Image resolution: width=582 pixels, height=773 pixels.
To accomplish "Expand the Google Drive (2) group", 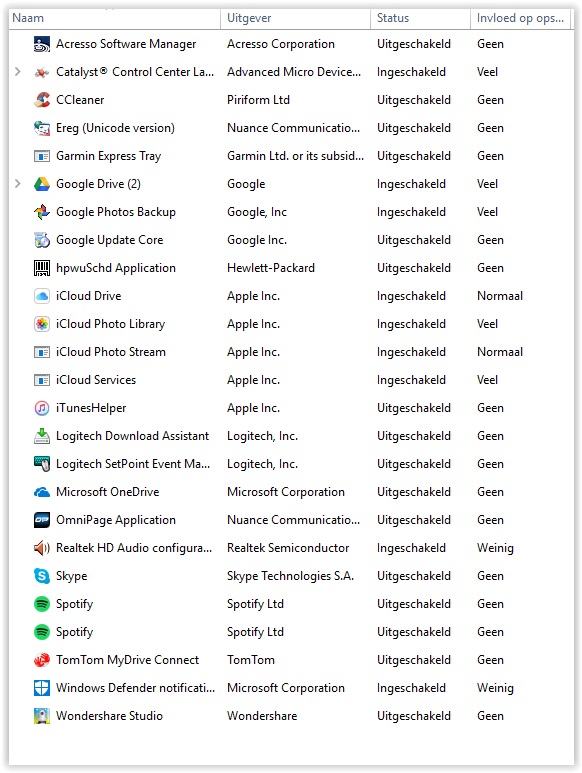I will [18, 184].
